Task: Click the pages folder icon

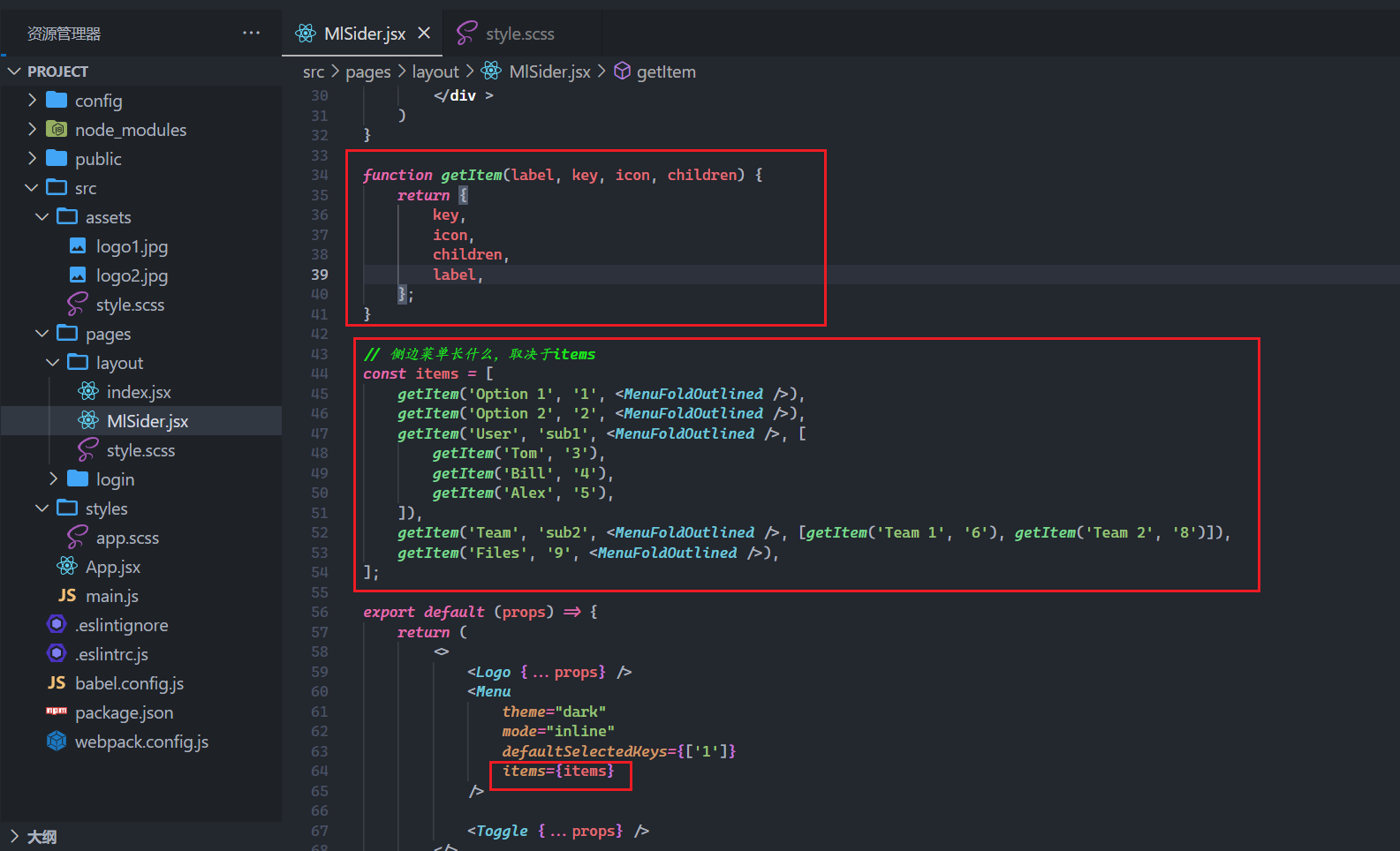Action: (x=67, y=333)
